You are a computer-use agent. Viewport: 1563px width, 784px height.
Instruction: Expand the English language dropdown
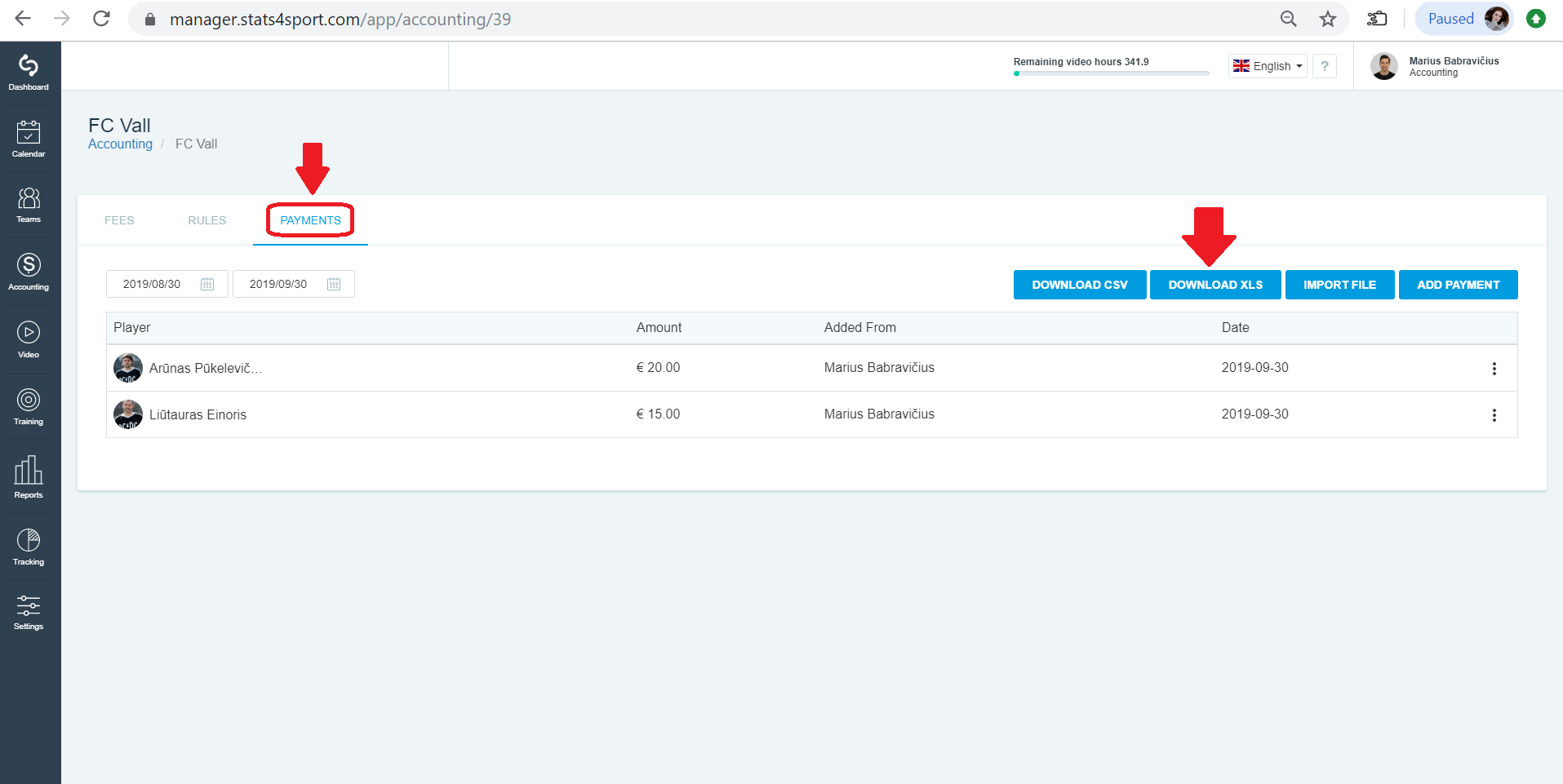[x=1268, y=66]
